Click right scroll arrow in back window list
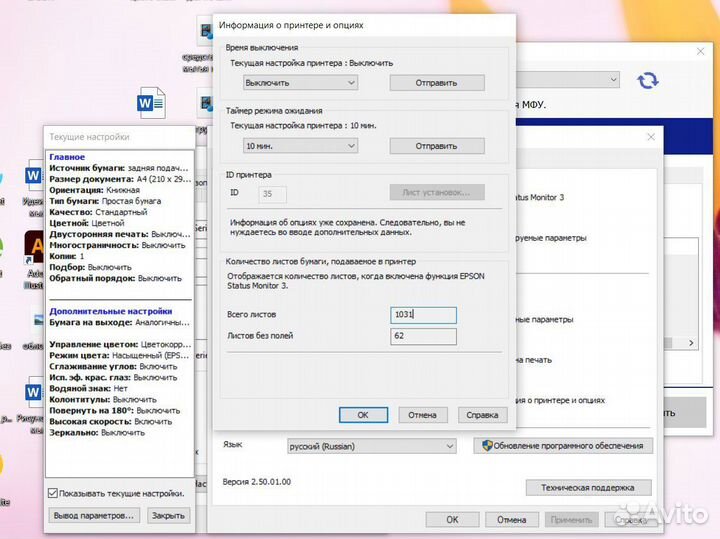720x539 pixels. pyautogui.click(x=691, y=343)
